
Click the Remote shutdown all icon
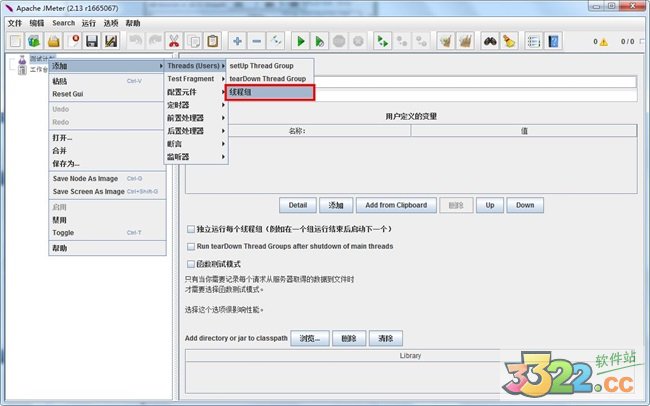[x=421, y=41]
